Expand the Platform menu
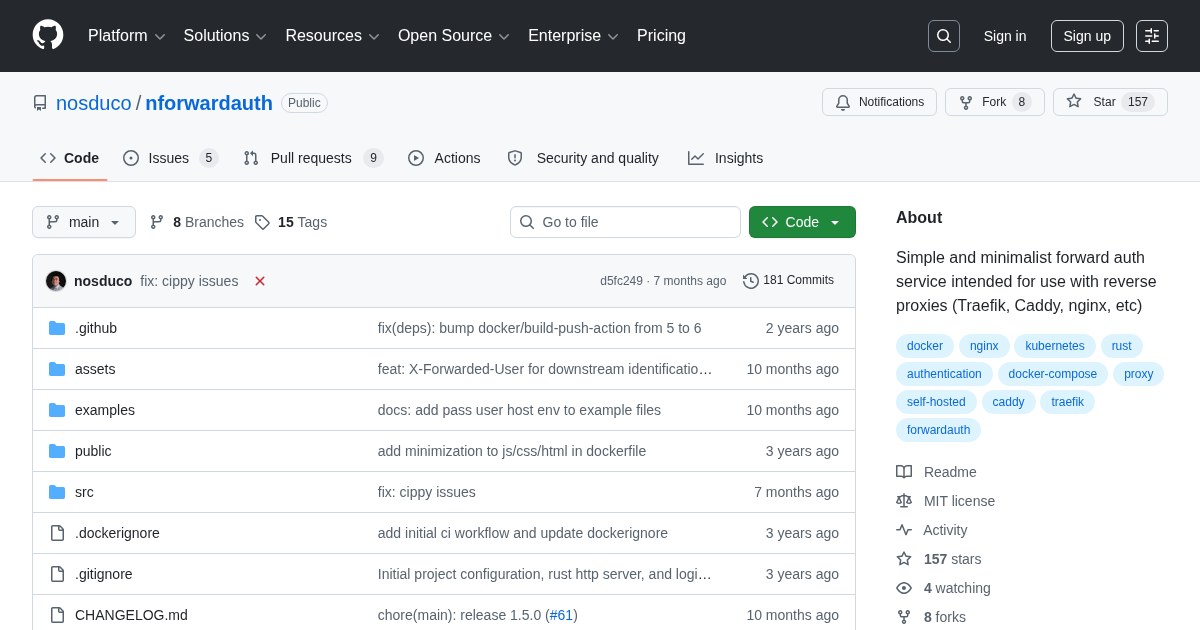 click(x=127, y=36)
